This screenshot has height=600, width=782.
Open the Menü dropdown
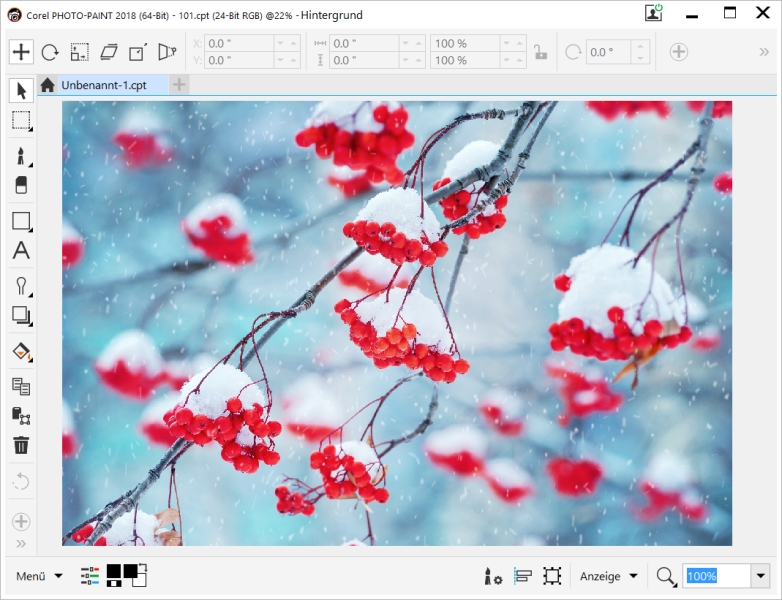(x=40, y=576)
